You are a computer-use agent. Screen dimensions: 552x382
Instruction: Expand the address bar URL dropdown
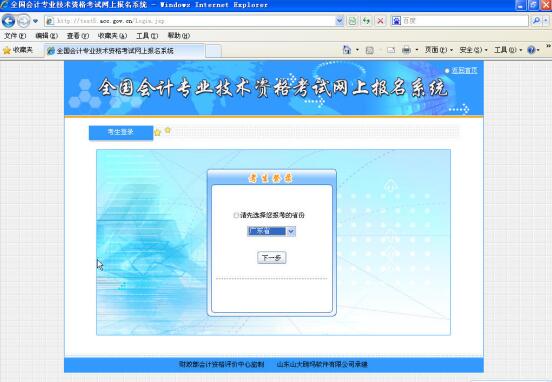point(339,21)
